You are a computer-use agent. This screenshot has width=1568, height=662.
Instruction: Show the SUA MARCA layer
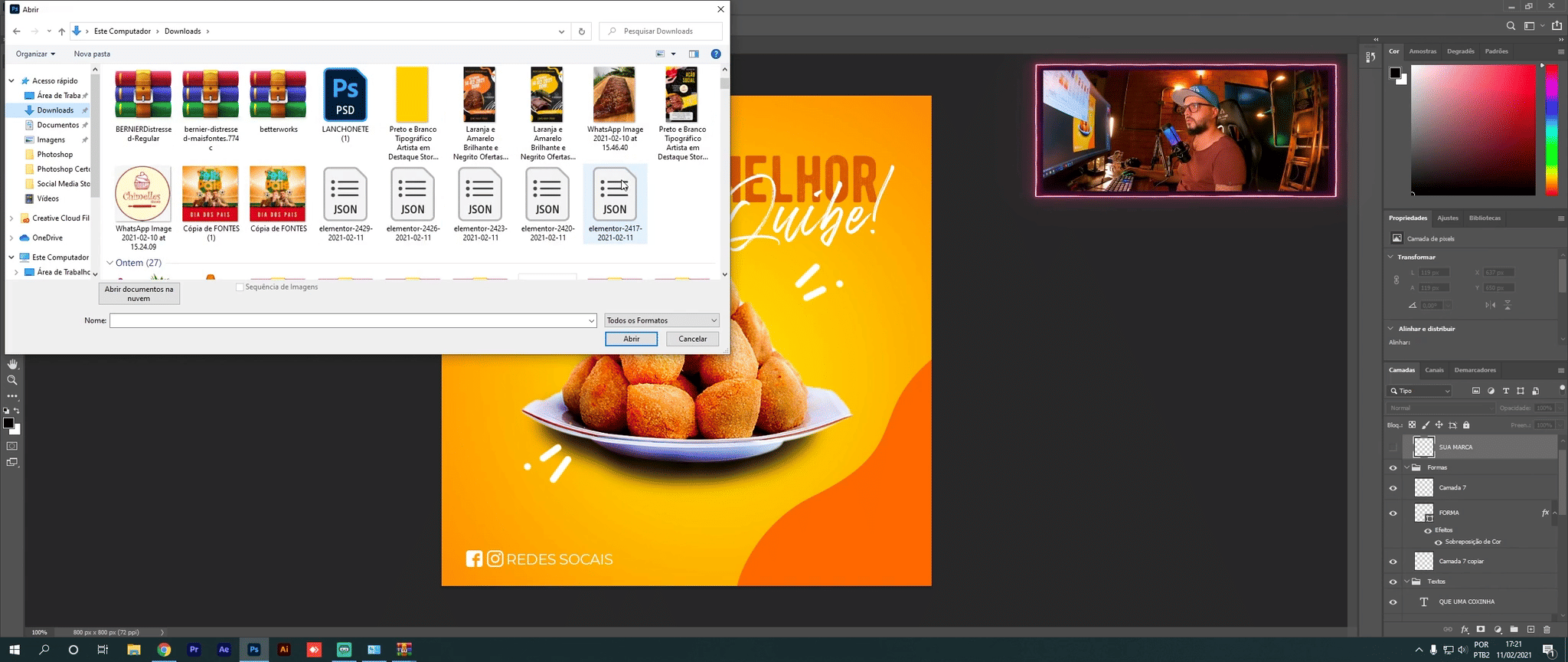pos(1393,447)
